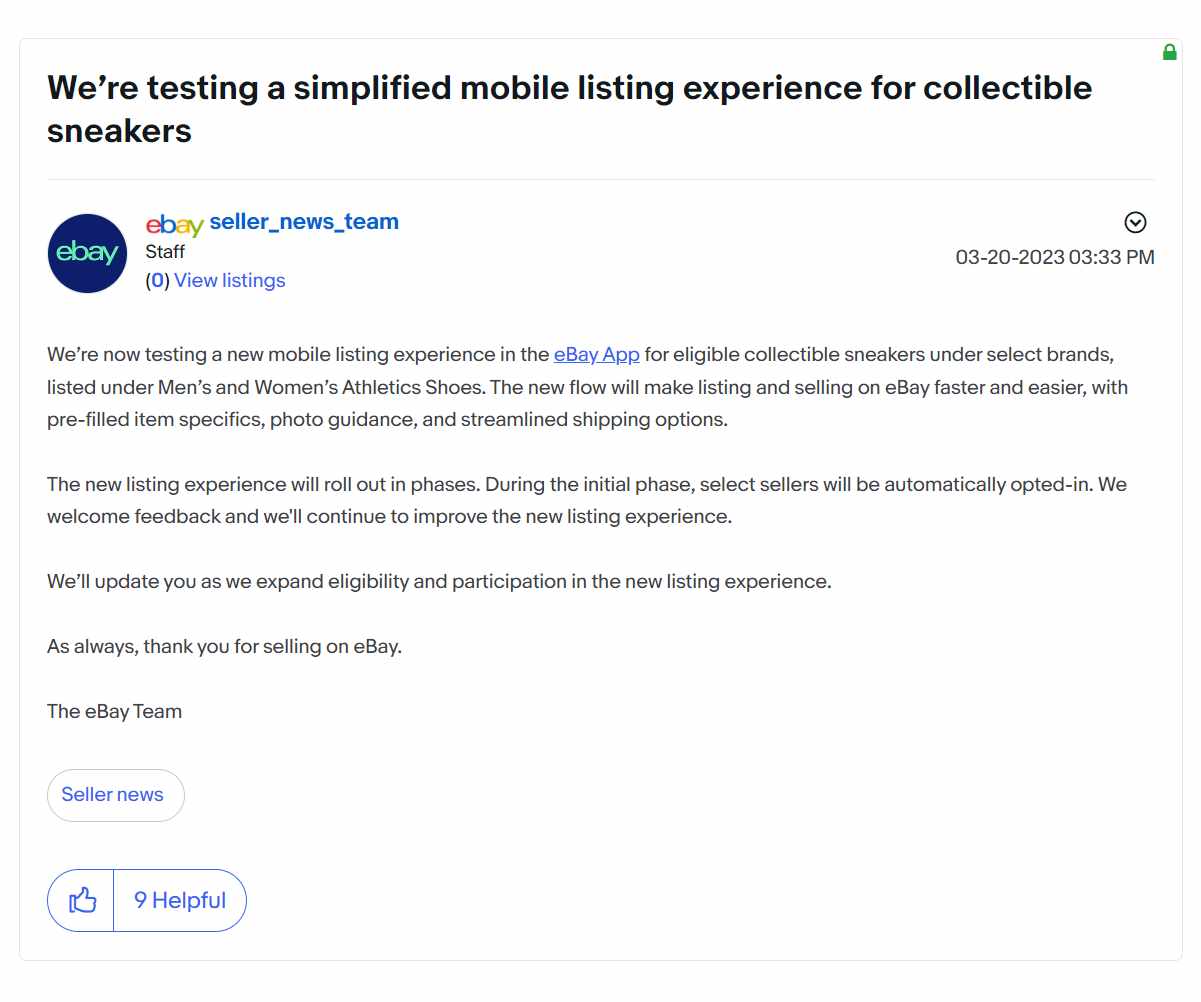Click the first paragraph's 'pre-filled item specifics' line
This screenshot has height=1002, width=1201.
pos(388,419)
